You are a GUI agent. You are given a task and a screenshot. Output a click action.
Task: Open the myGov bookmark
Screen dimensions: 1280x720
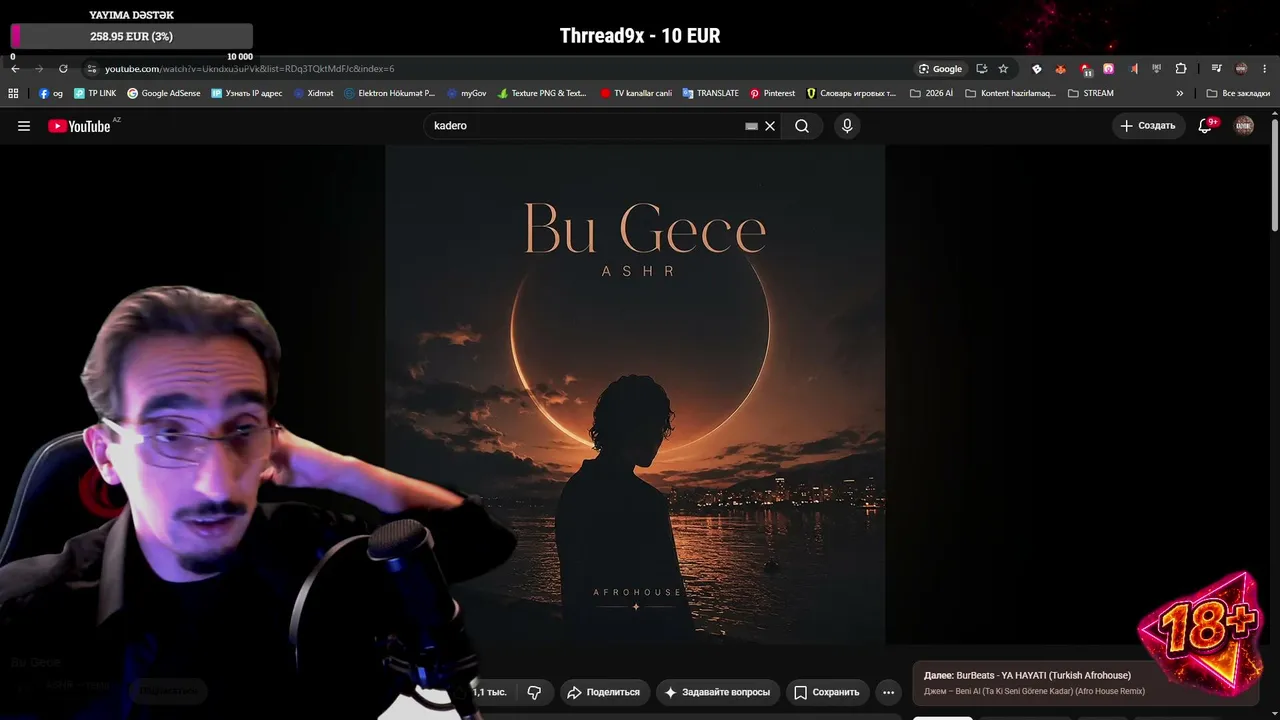pos(466,93)
